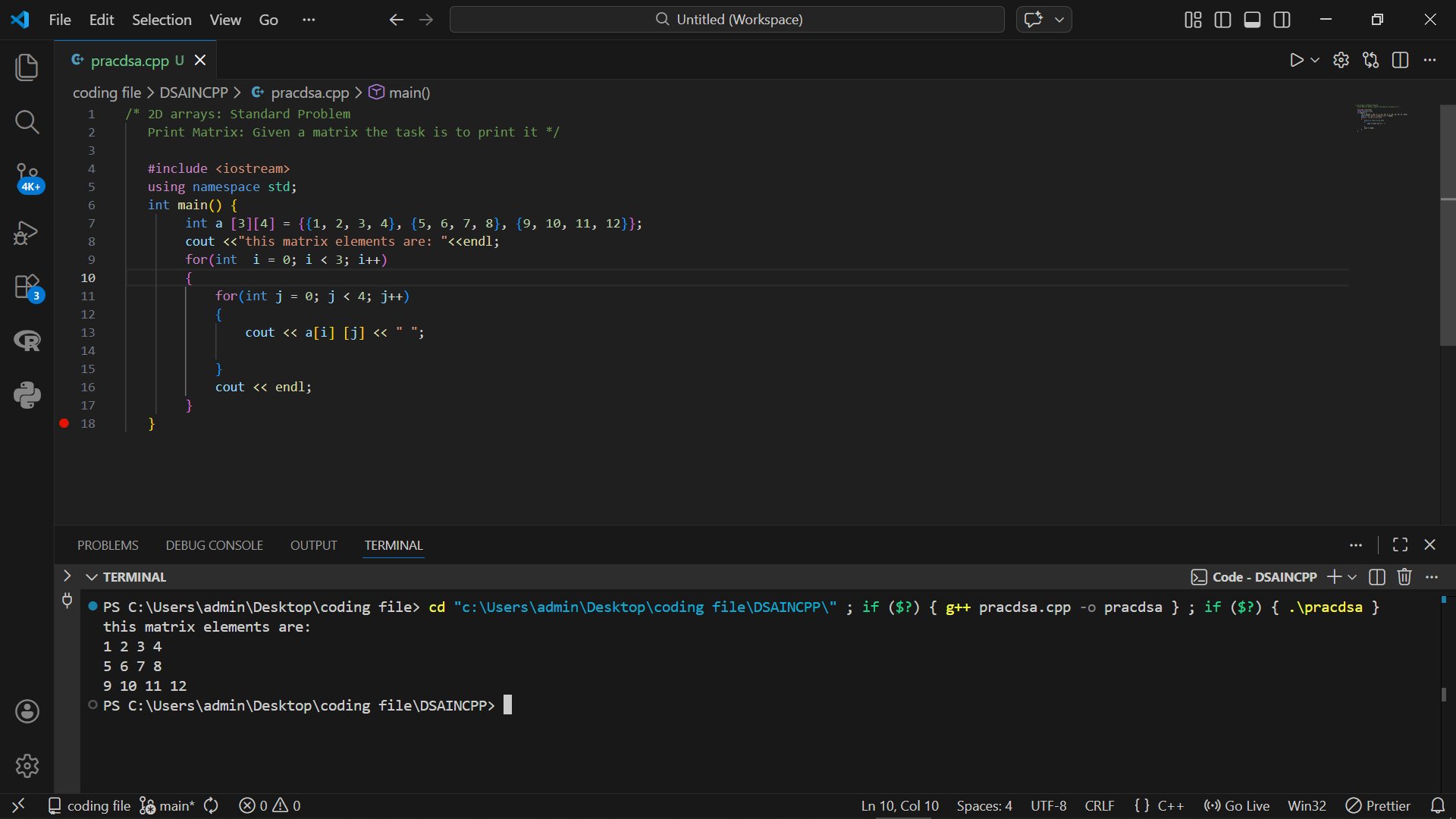Screen dimensions: 1456x819
Task: Toggle the primary side bar layout
Action: (x=1222, y=20)
